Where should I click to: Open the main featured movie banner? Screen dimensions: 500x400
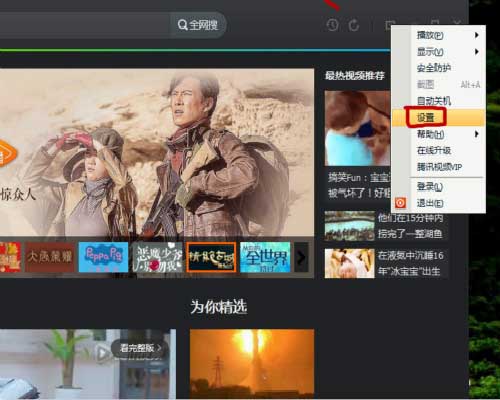pos(157,153)
